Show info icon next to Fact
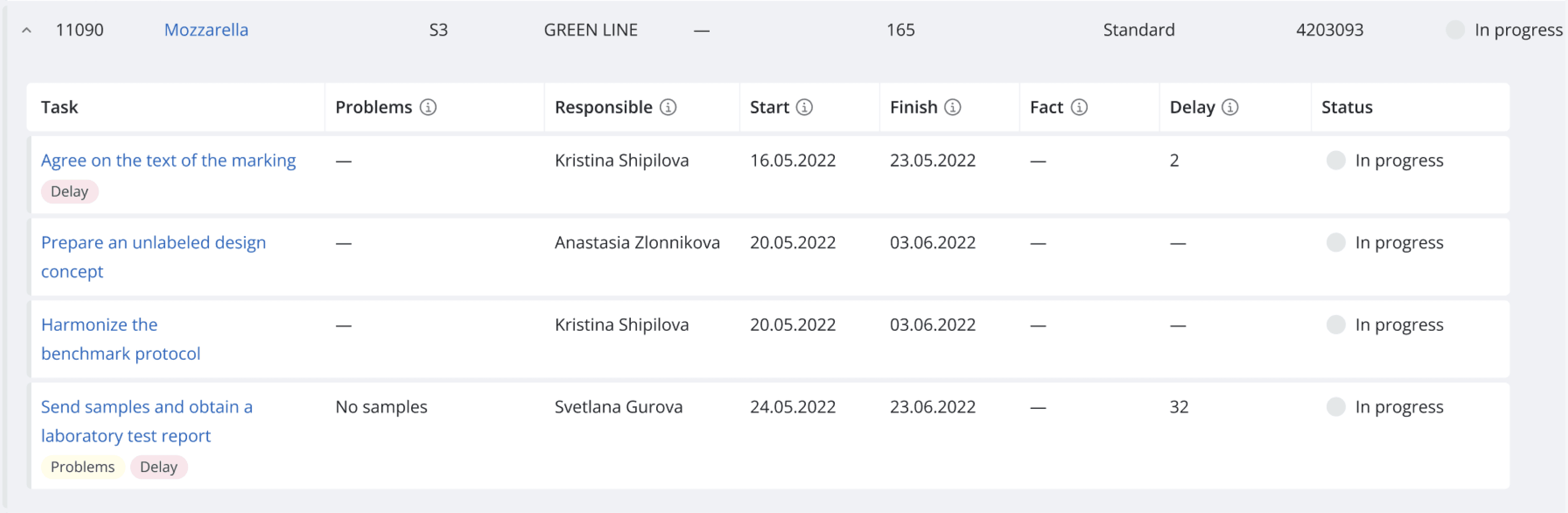This screenshot has height=513, width=1568. (1079, 107)
